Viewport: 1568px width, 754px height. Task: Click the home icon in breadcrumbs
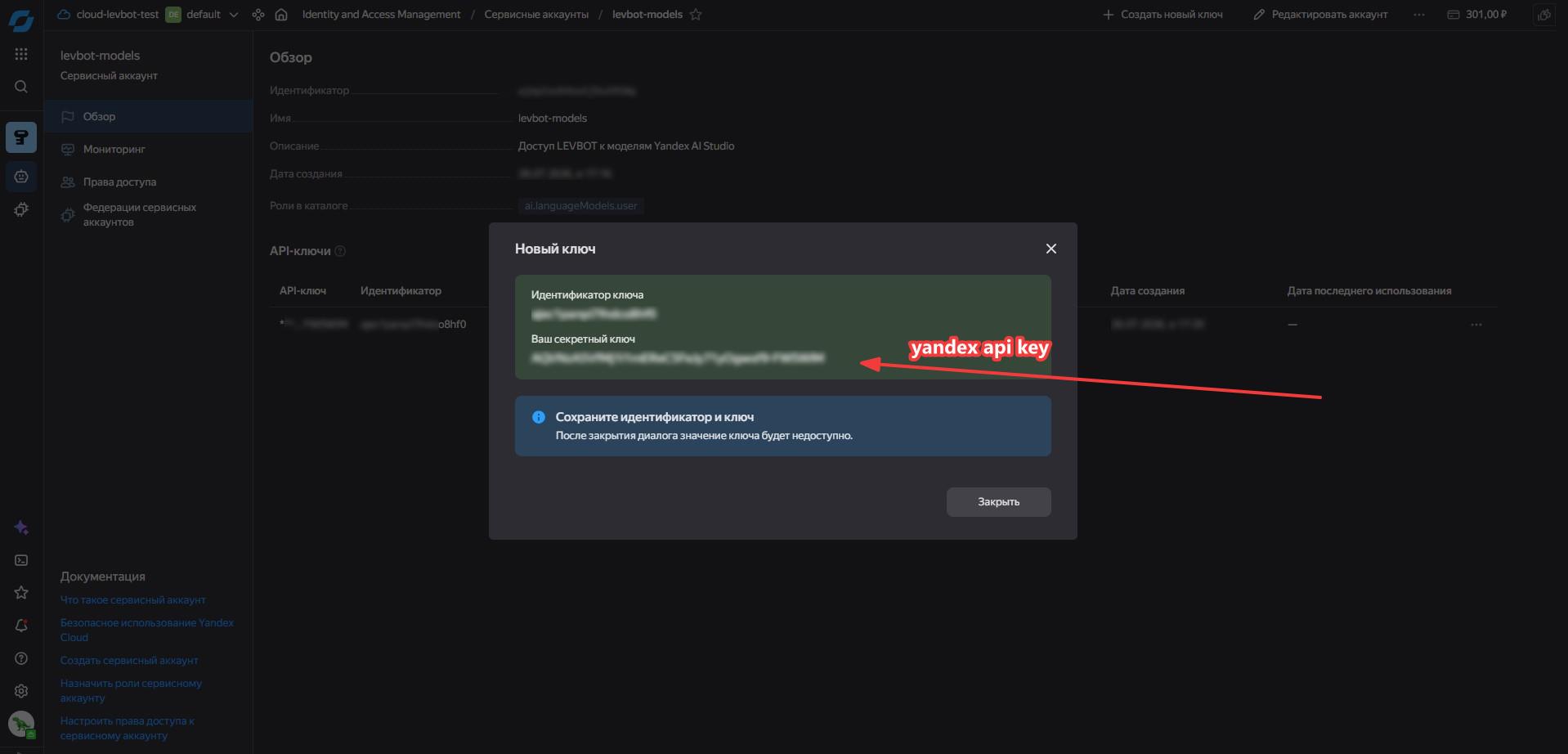pyautogui.click(x=281, y=15)
